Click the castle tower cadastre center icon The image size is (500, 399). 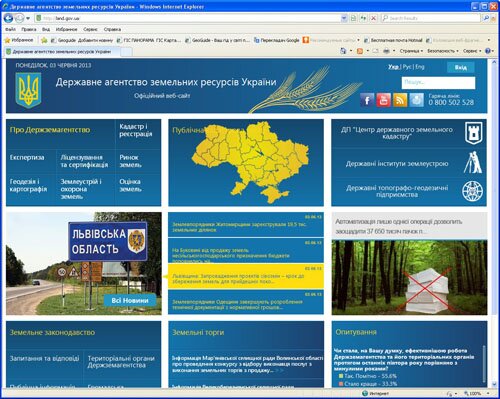473,133
